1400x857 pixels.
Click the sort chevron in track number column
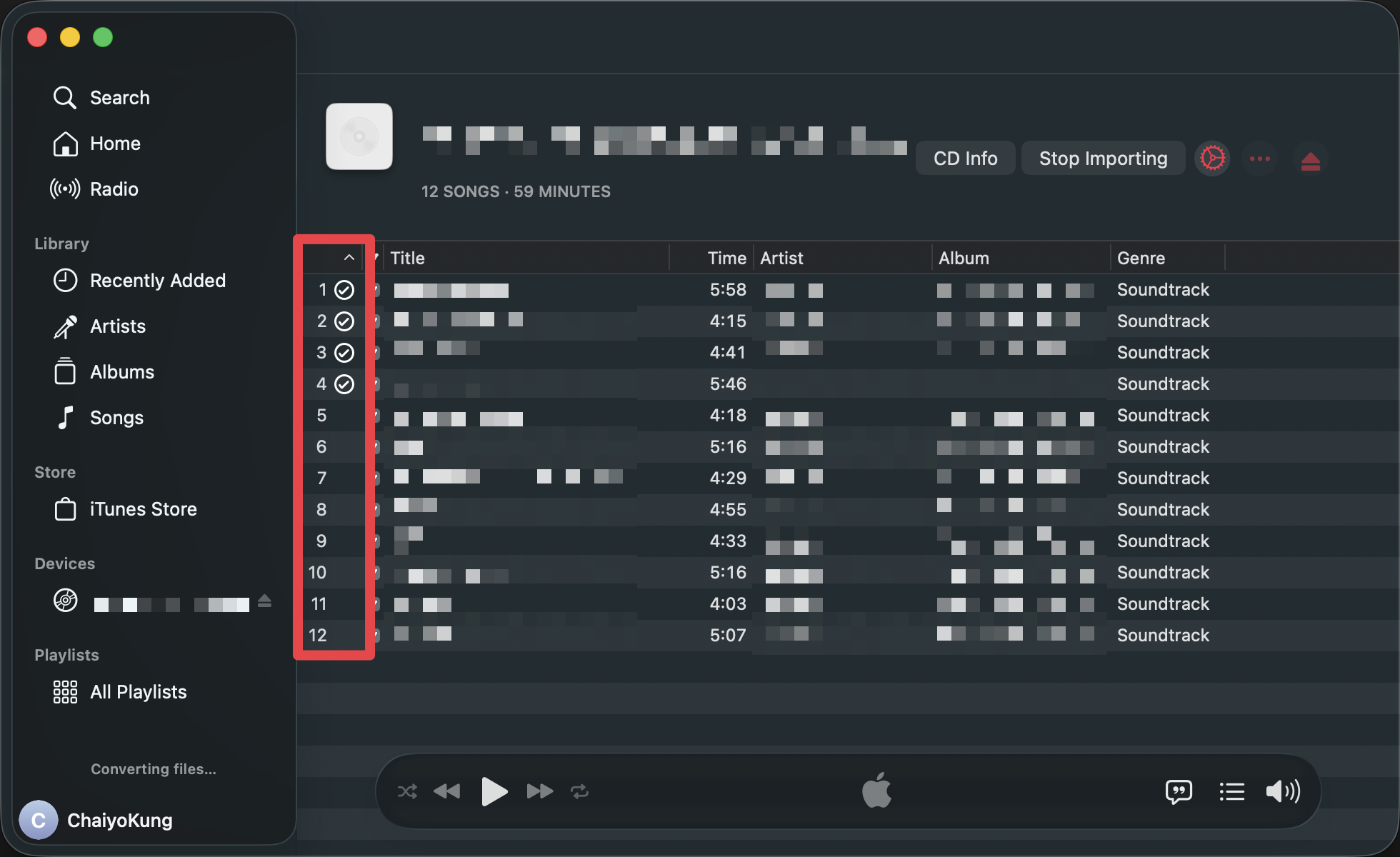pos(349,258)
